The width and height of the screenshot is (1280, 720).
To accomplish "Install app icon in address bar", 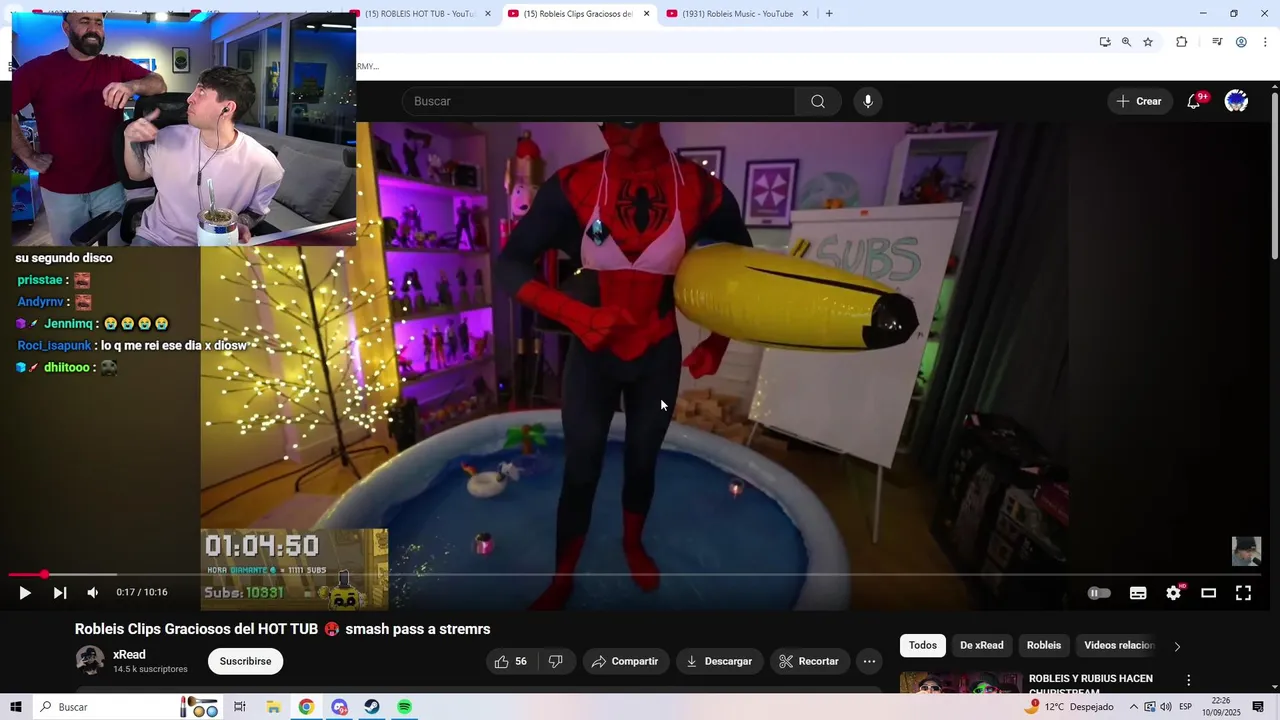I will click(x=1105, y=42).
